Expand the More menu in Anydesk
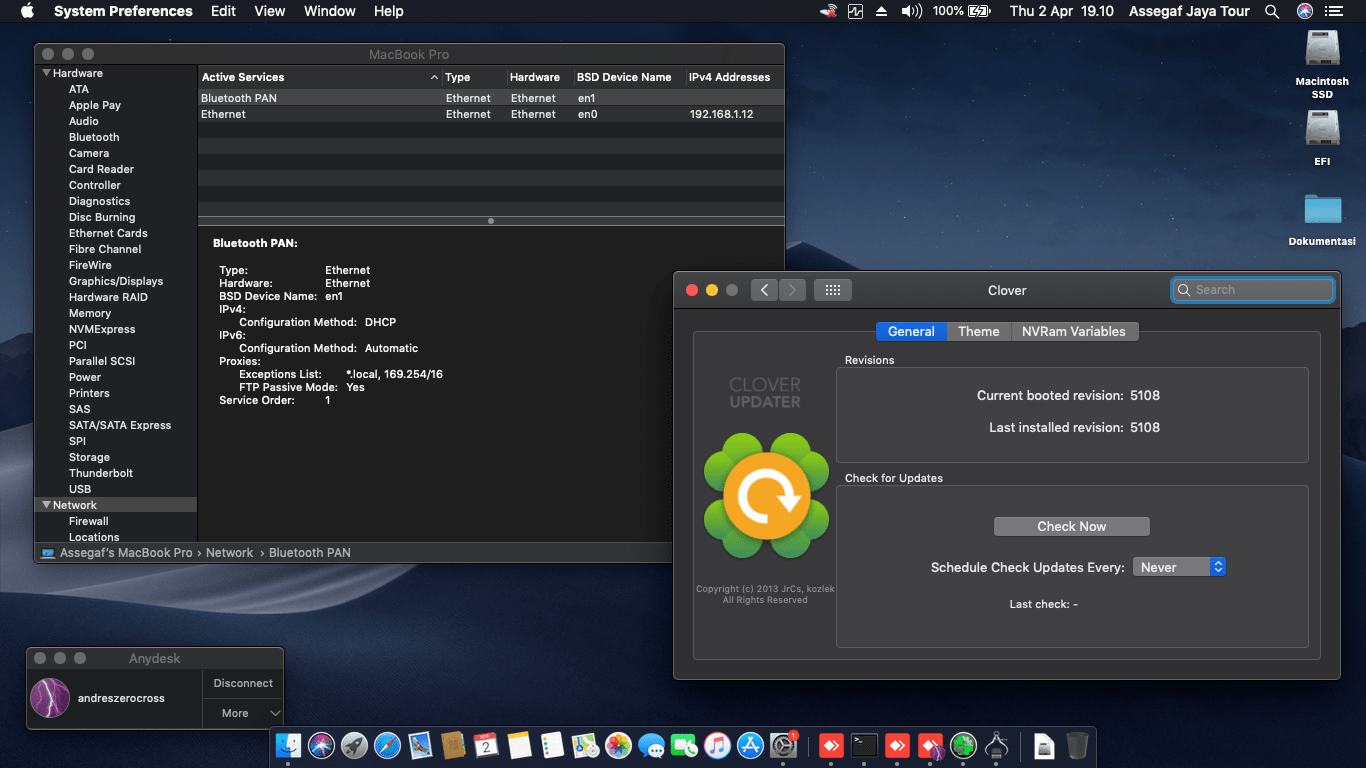The width and height of the screenshot is (1366, 768). tap(243, 713)
